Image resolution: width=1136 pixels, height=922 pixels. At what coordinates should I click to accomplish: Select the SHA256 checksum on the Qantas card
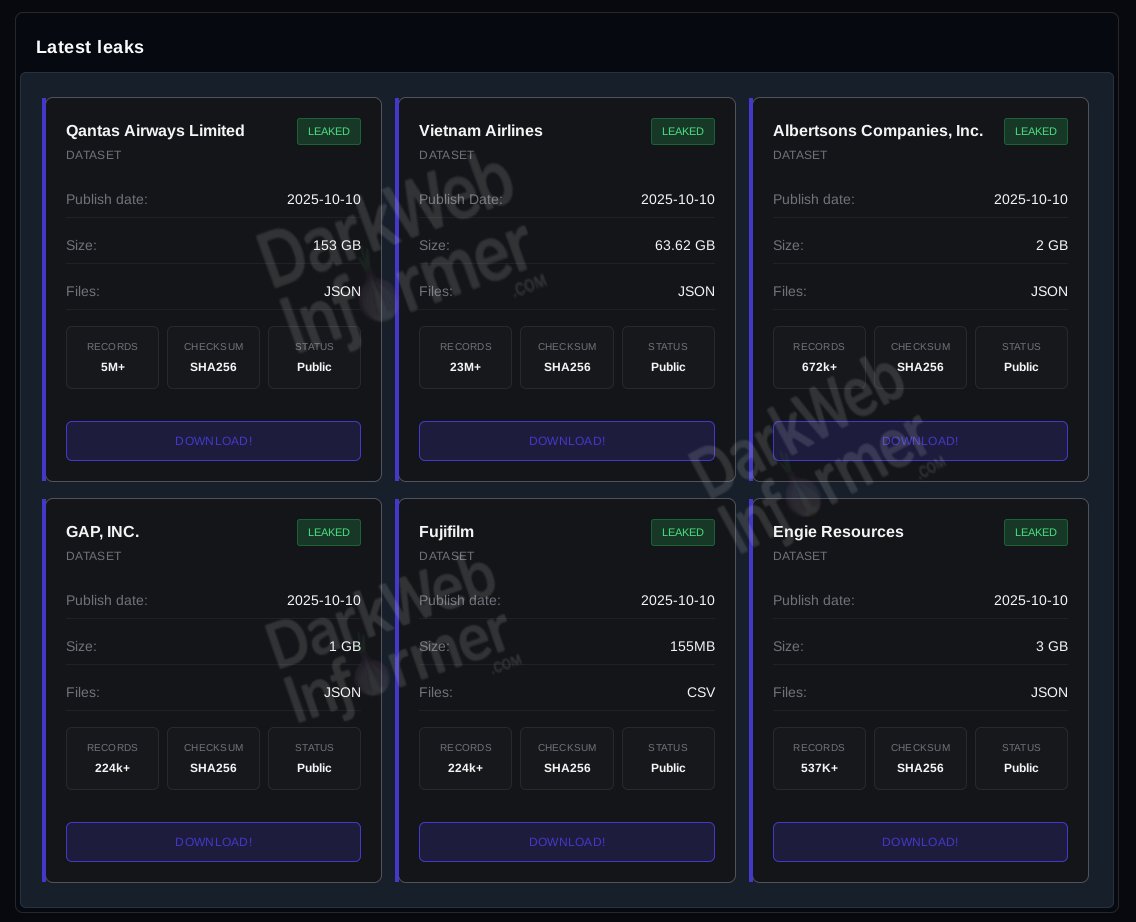pyautogui.click(x=213, y=357)
